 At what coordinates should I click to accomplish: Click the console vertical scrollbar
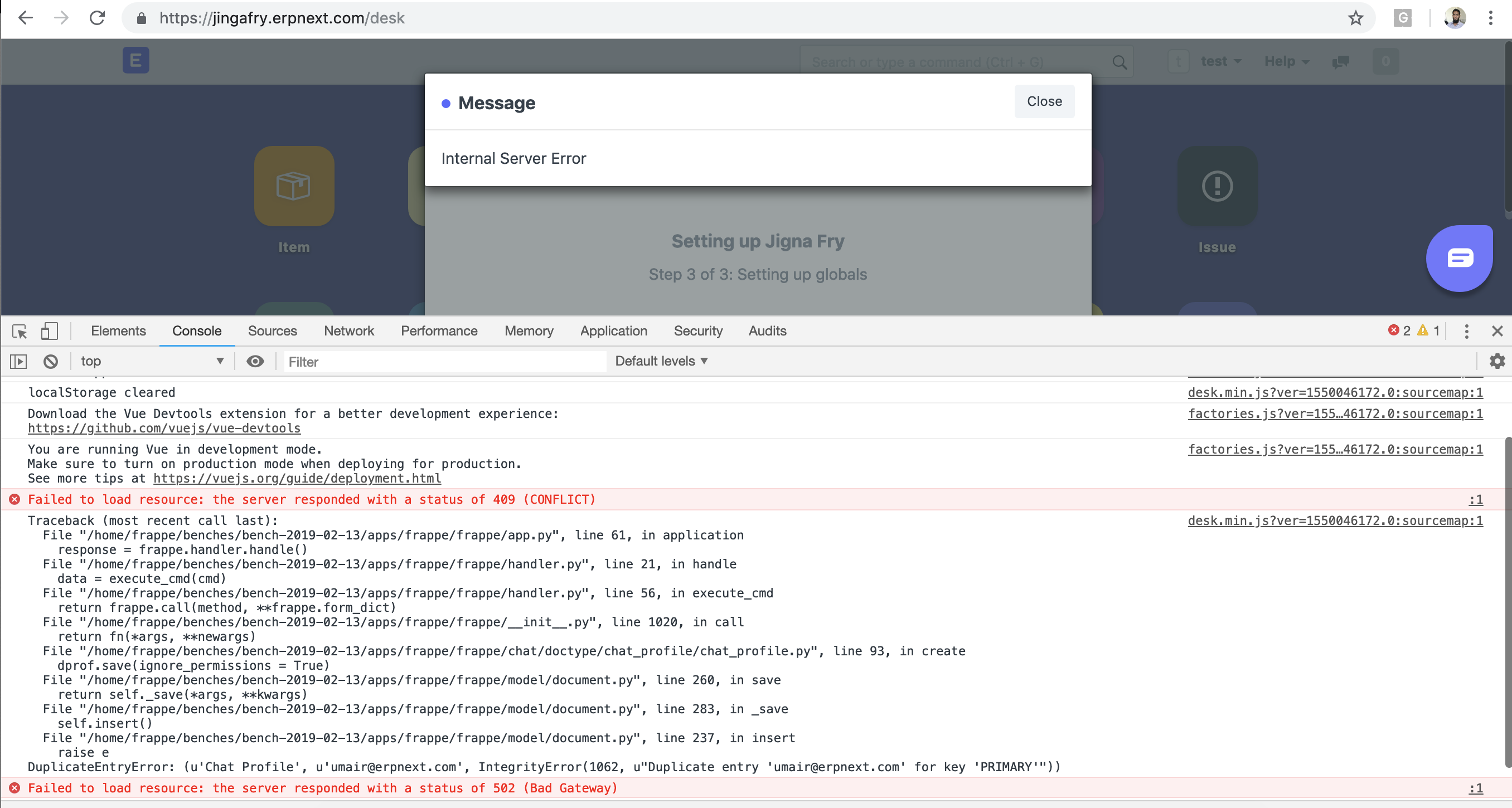[1508, 601]
